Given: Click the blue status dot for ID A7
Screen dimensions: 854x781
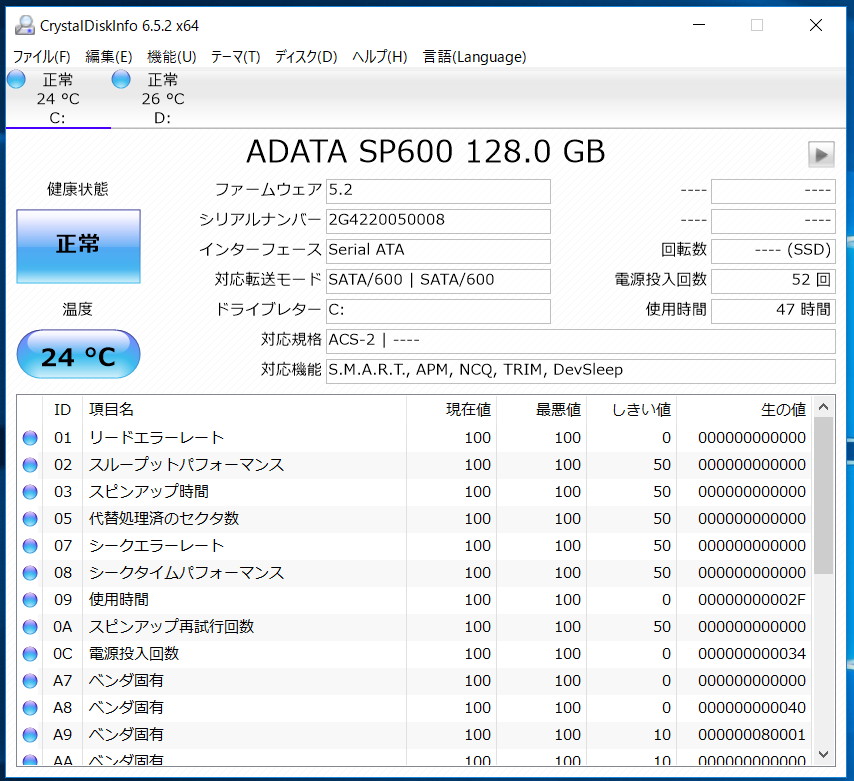Looking at the screenshot, I should 30,681.
